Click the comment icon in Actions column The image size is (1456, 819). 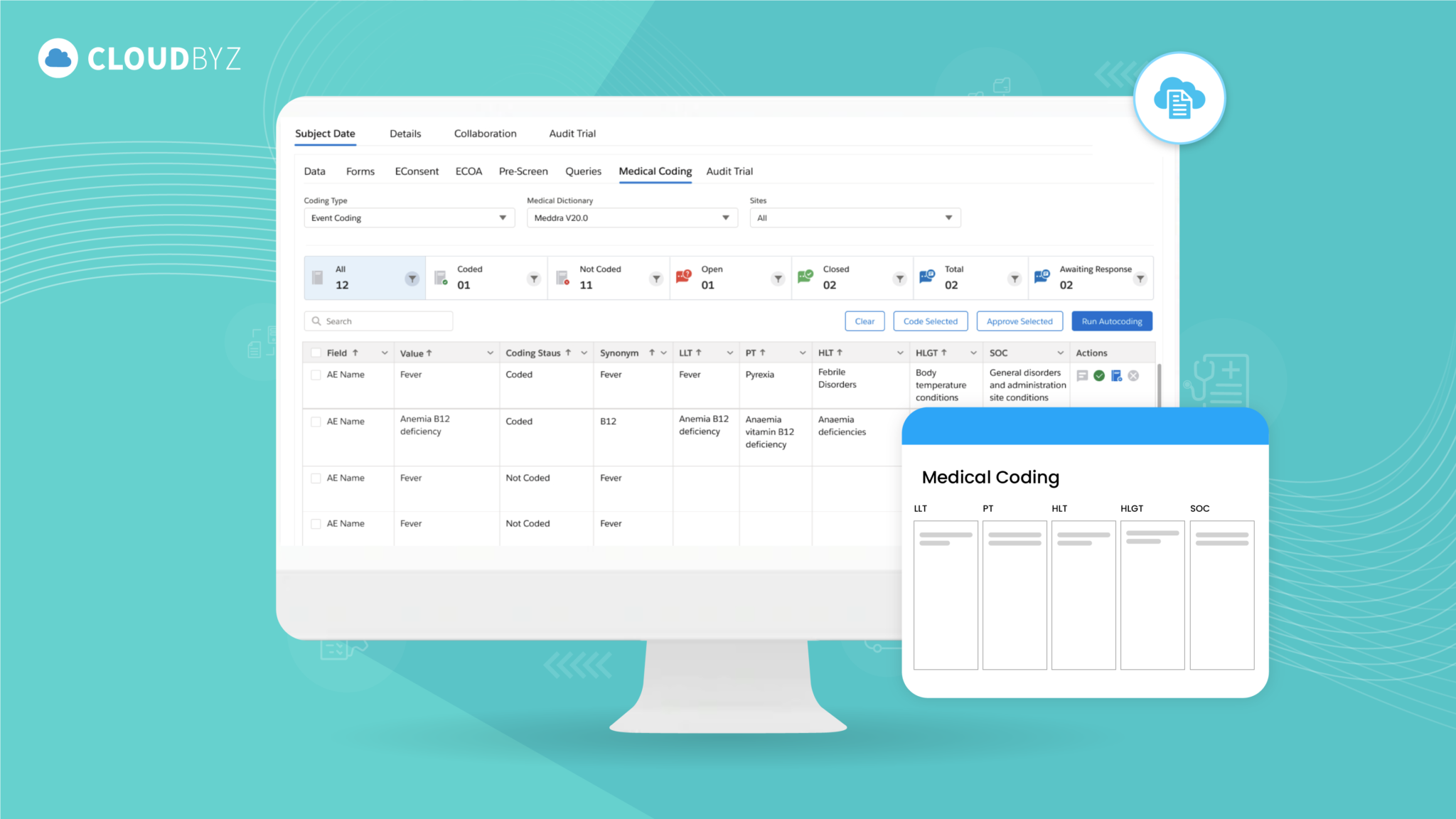point(1082,375)
